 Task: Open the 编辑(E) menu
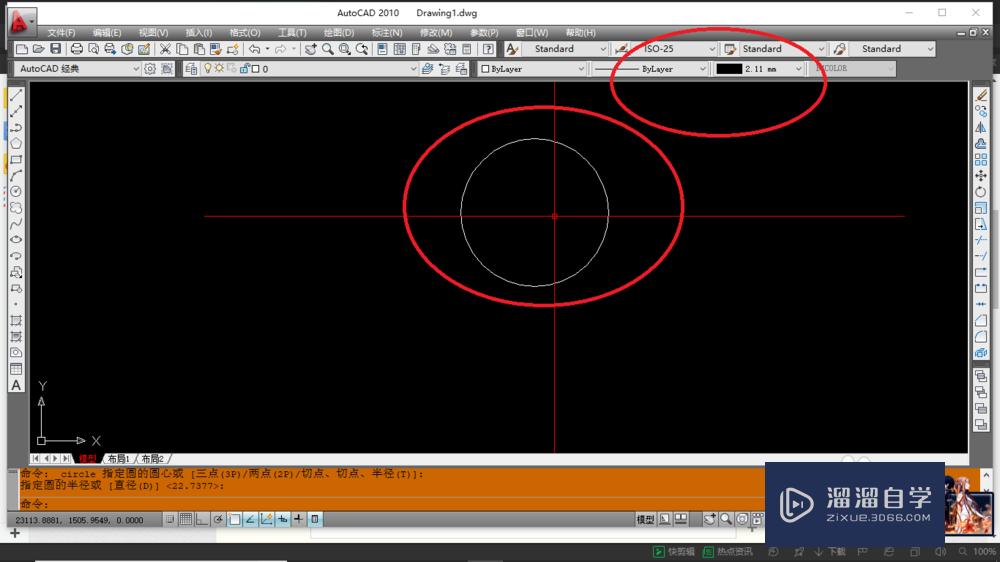pos(107,33)
